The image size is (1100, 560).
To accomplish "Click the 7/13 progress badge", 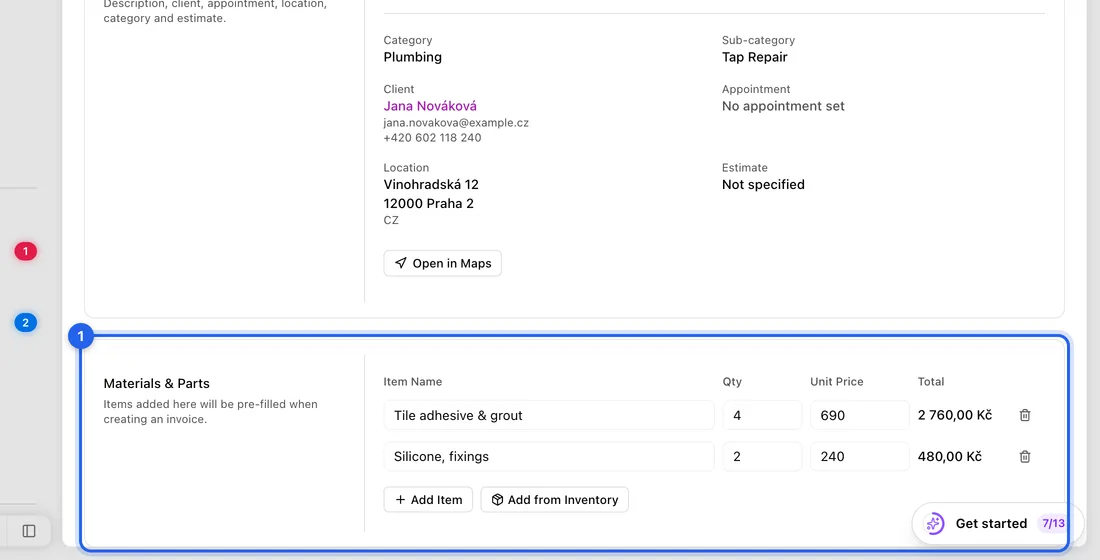I will tap(1053, 524).
